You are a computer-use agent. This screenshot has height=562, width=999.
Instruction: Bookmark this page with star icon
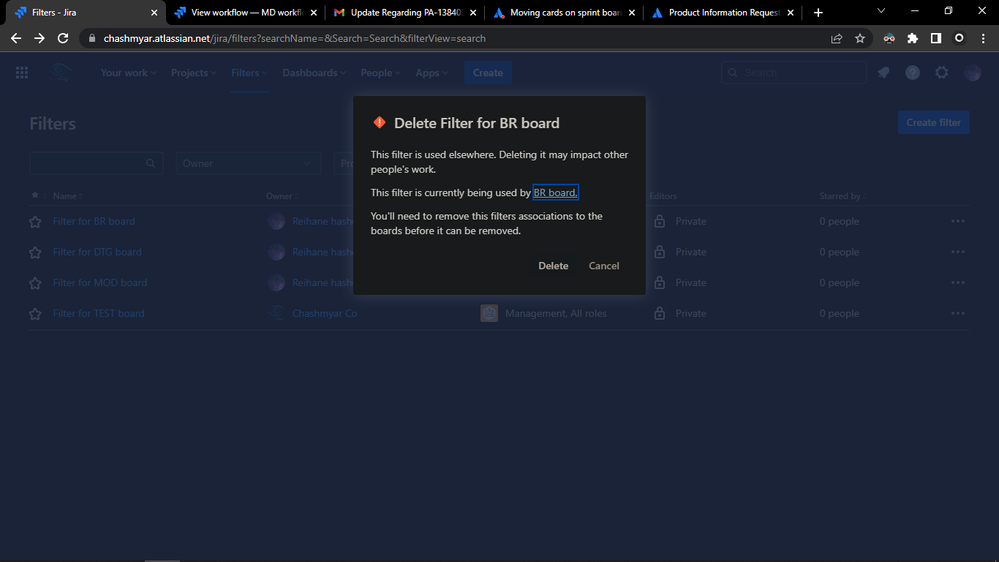coord(859,38)
